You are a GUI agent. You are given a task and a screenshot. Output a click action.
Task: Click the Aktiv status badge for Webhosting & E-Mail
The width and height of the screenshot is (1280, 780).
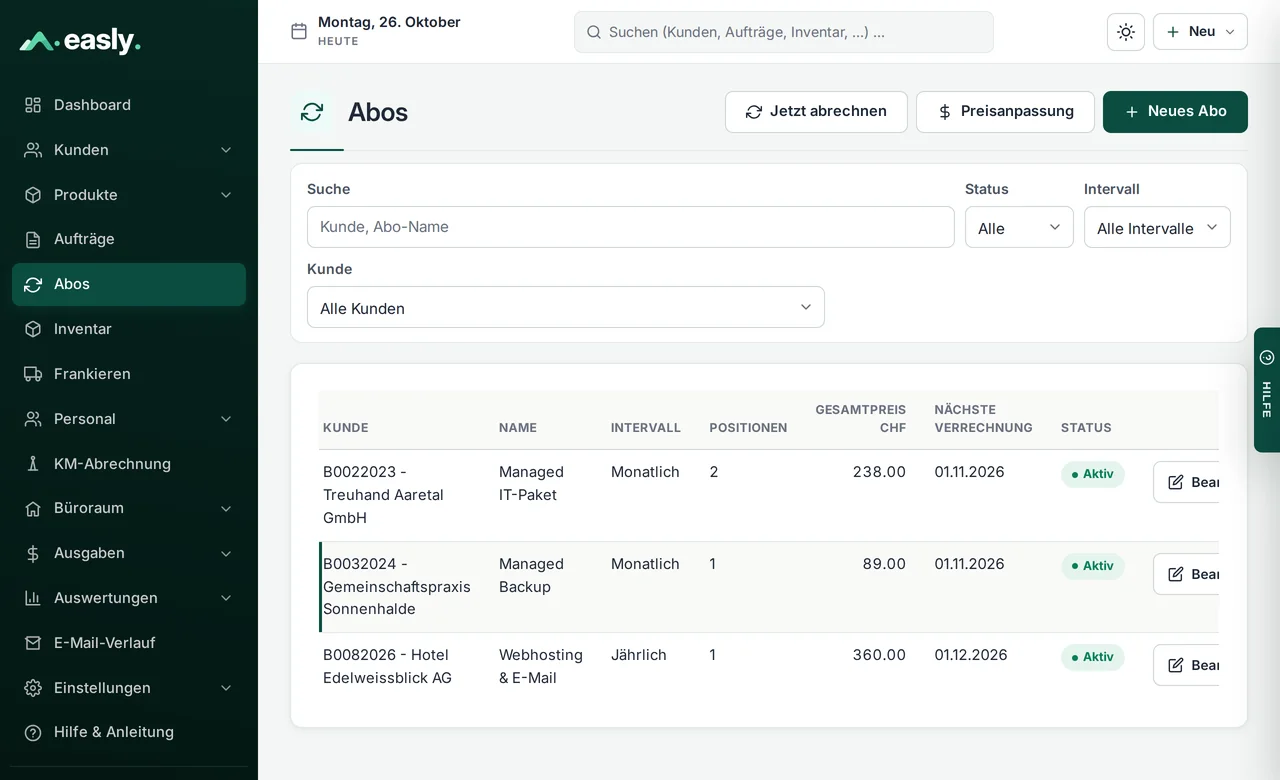tap(1093, 657)
